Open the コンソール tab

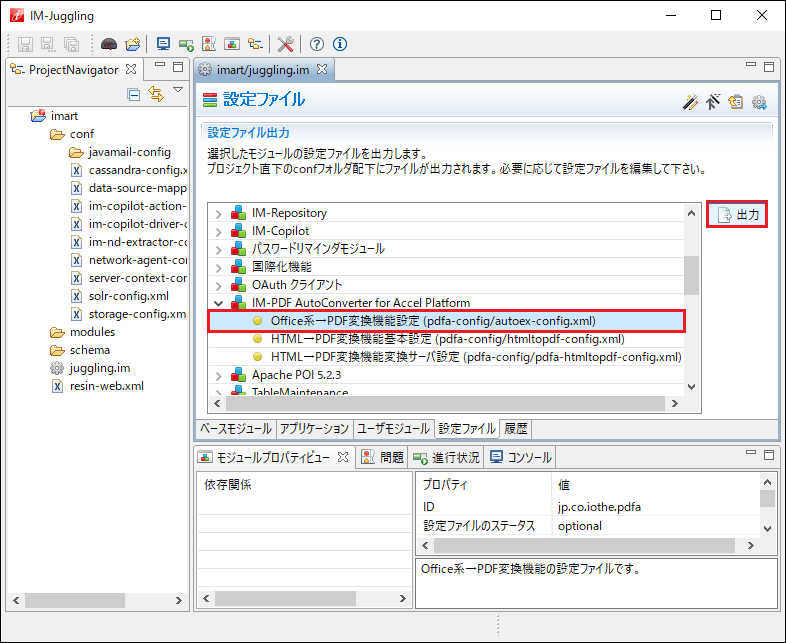coord(521,457)
